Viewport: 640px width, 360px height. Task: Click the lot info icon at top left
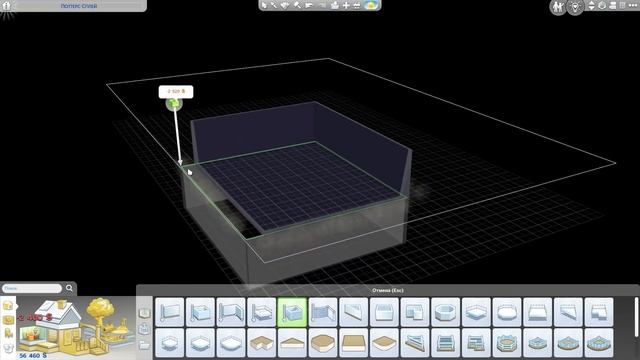pyautogui.click(x=7, y=6)
